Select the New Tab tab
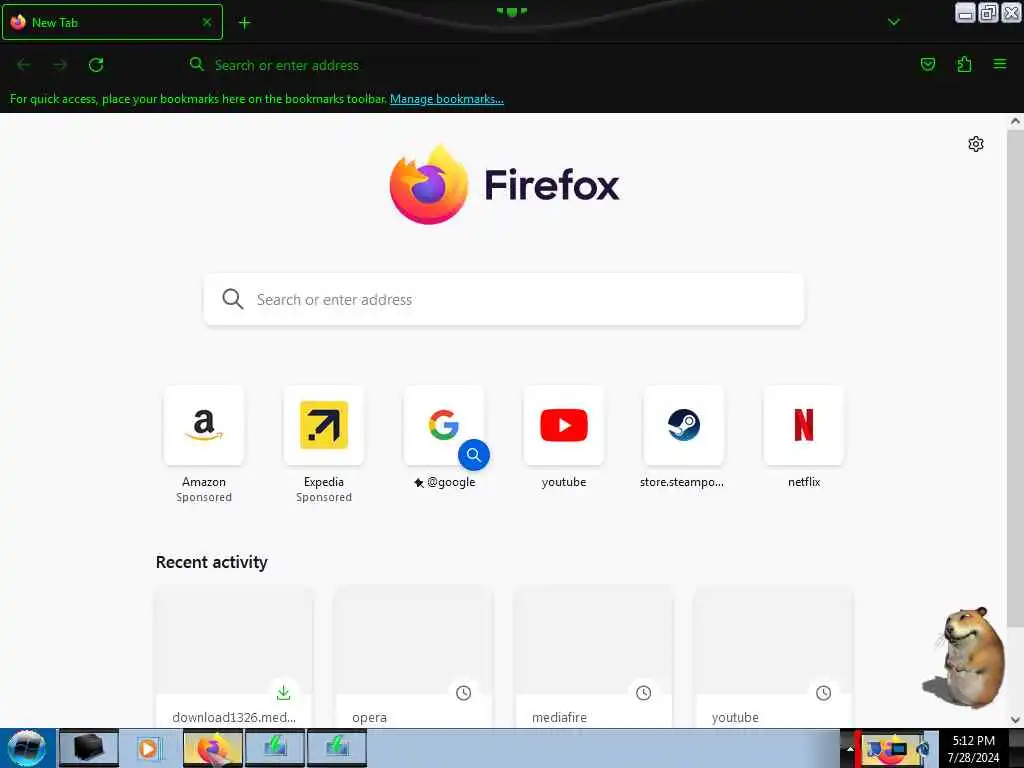 (x=112, y=22)
